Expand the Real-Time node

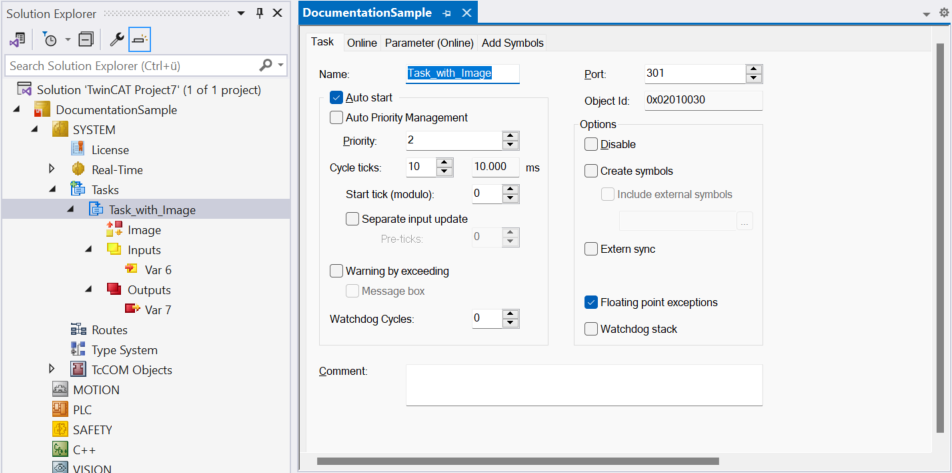(x=52, y=169)
